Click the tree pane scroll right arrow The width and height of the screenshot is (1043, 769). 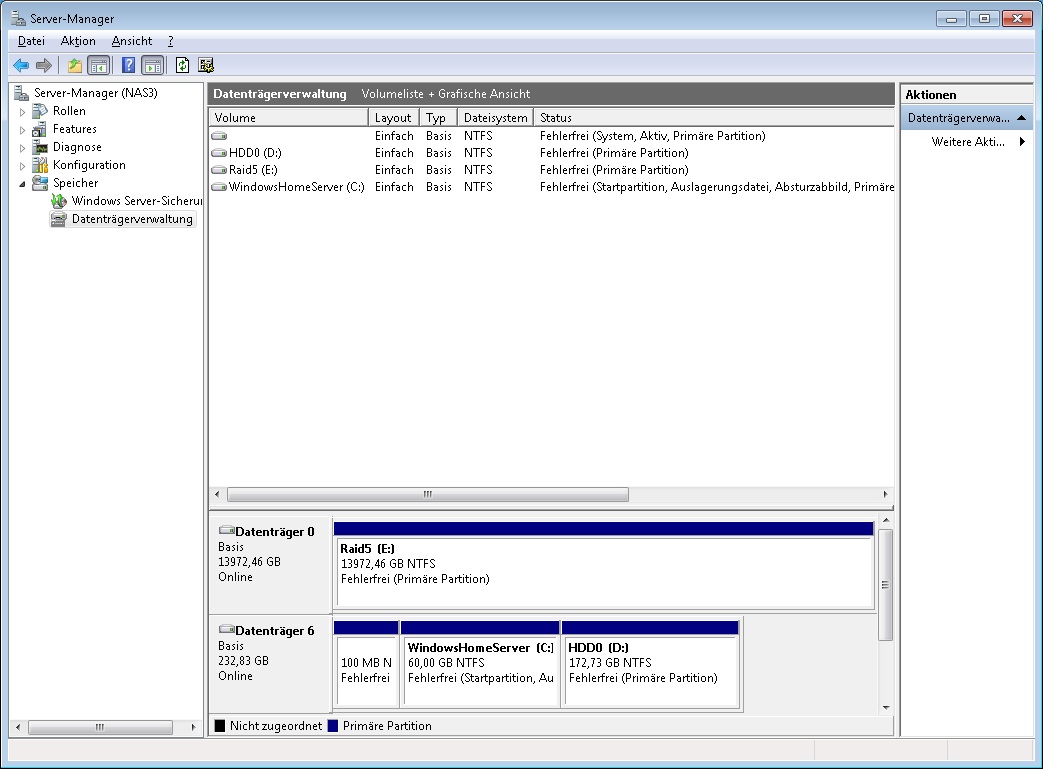click(x=193, y=727)
